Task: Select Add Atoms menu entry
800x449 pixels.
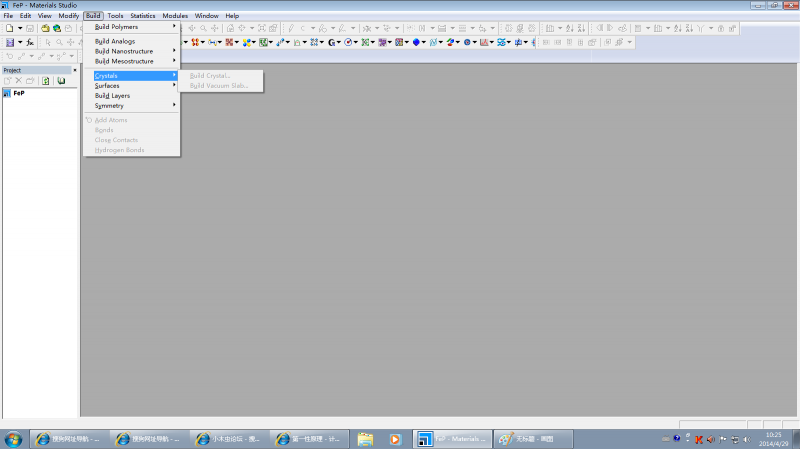Action: (132, 120)
